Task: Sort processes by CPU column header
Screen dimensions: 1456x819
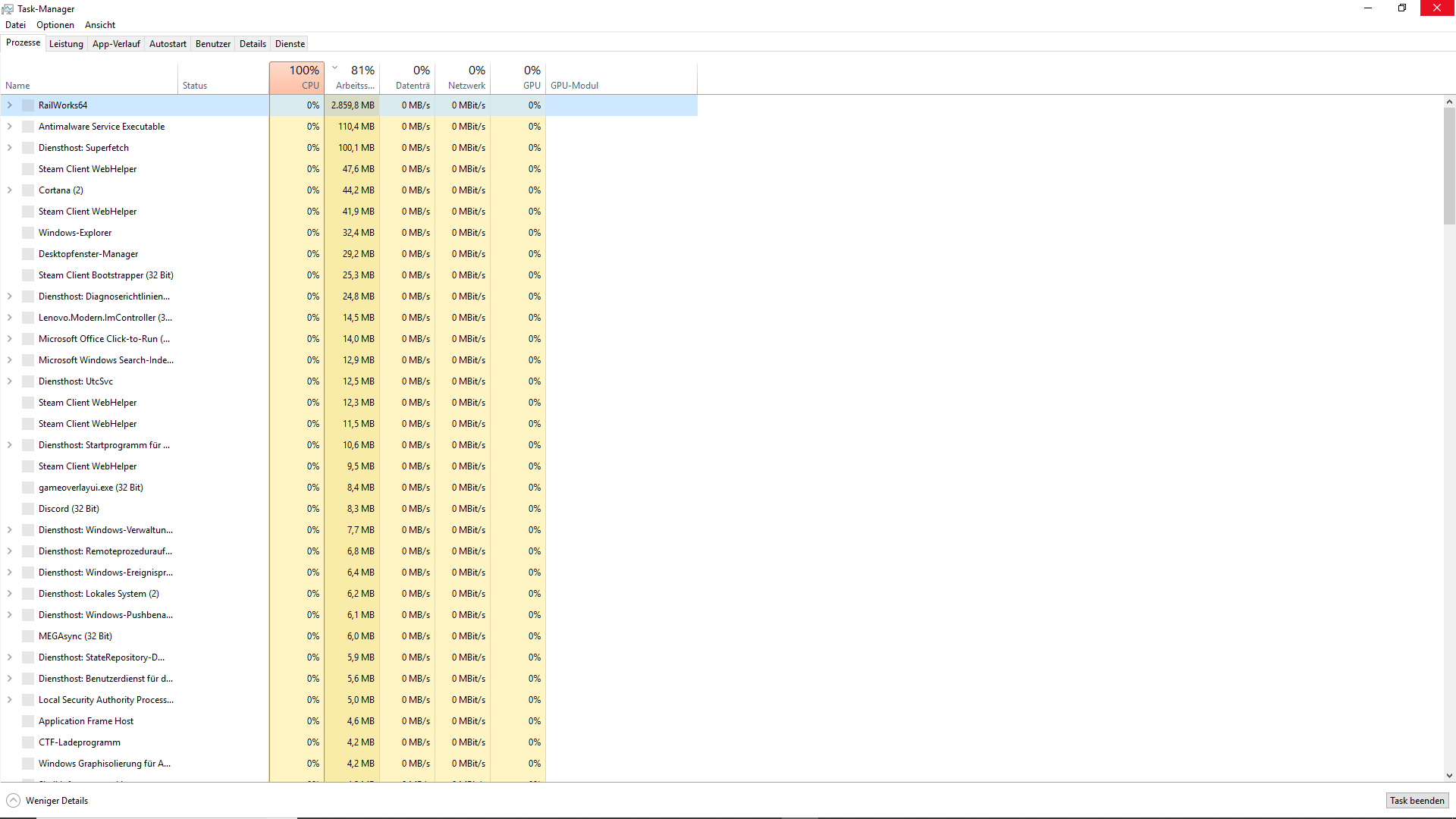Action: coord(297,77)
